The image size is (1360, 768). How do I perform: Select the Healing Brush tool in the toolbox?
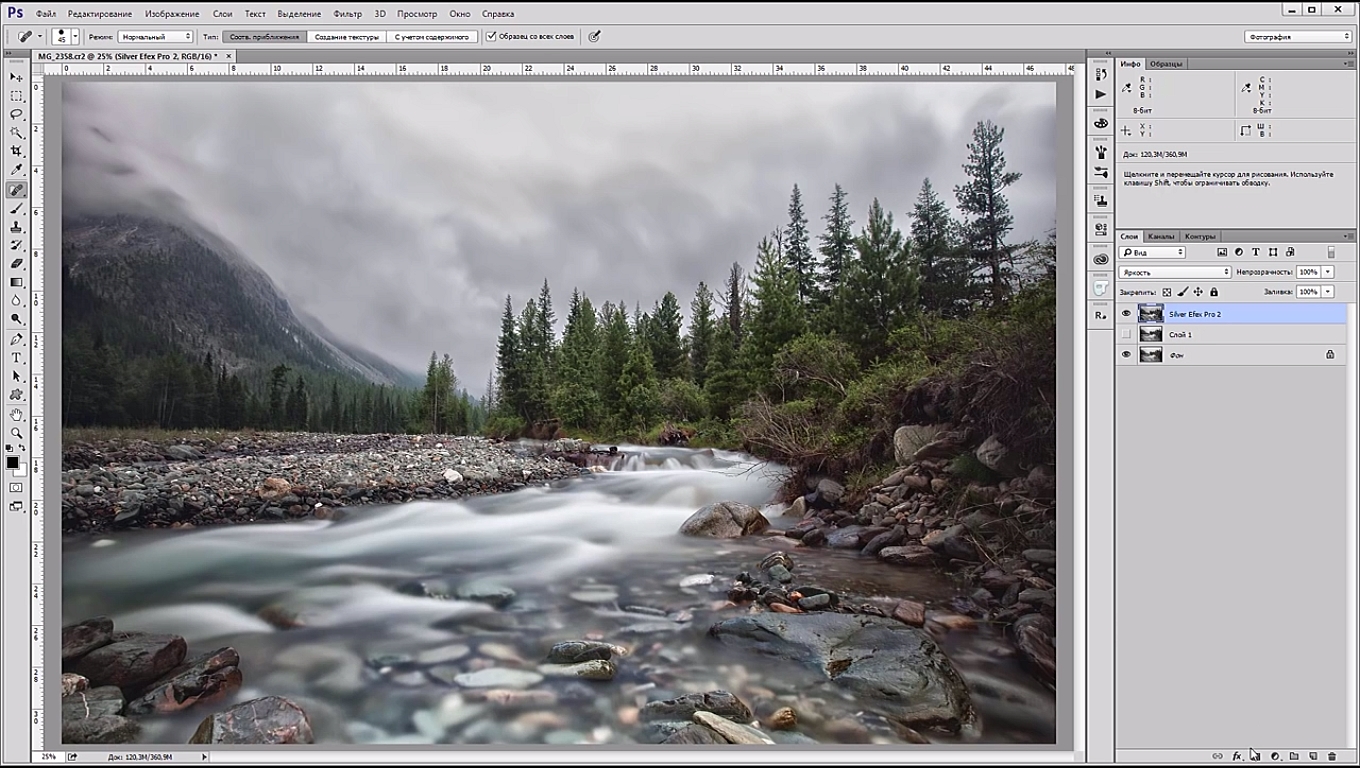pos(16,190)
